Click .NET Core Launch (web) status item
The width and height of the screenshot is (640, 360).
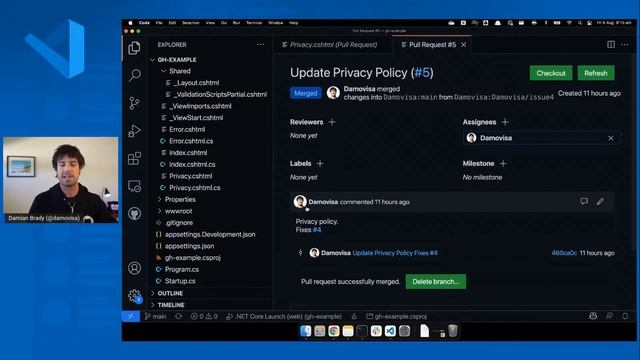(284, 316)
